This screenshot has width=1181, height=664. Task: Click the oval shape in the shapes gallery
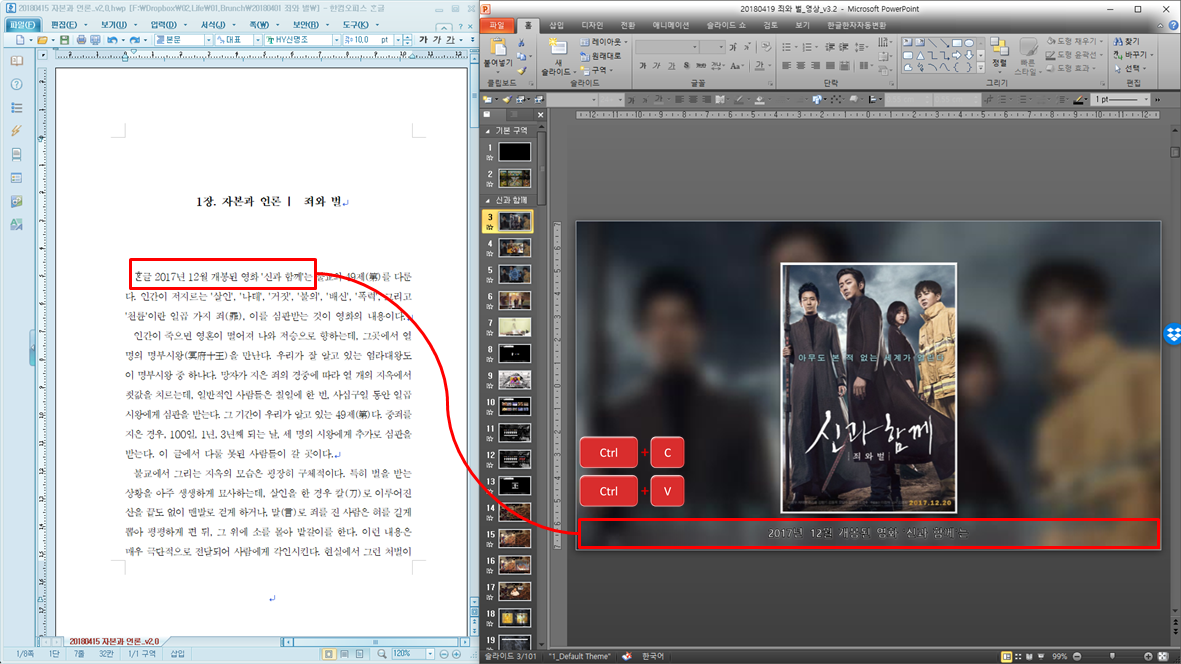pos(969,43)
